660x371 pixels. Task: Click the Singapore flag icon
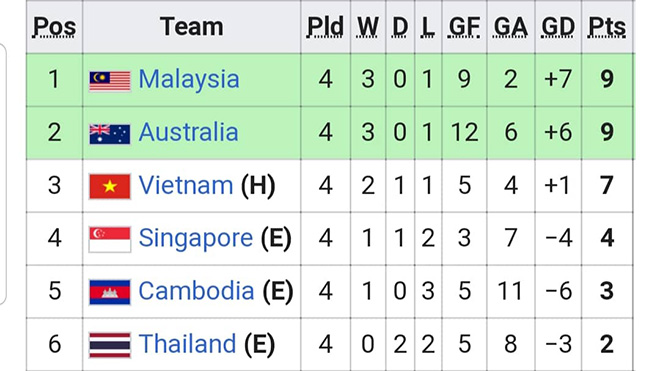point(110,239)
